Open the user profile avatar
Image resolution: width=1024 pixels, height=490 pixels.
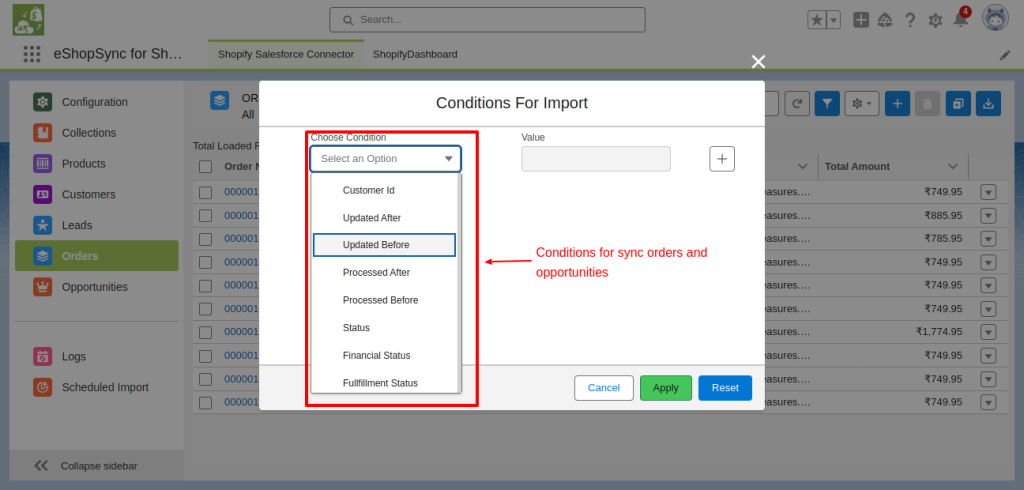pos(995,19)
